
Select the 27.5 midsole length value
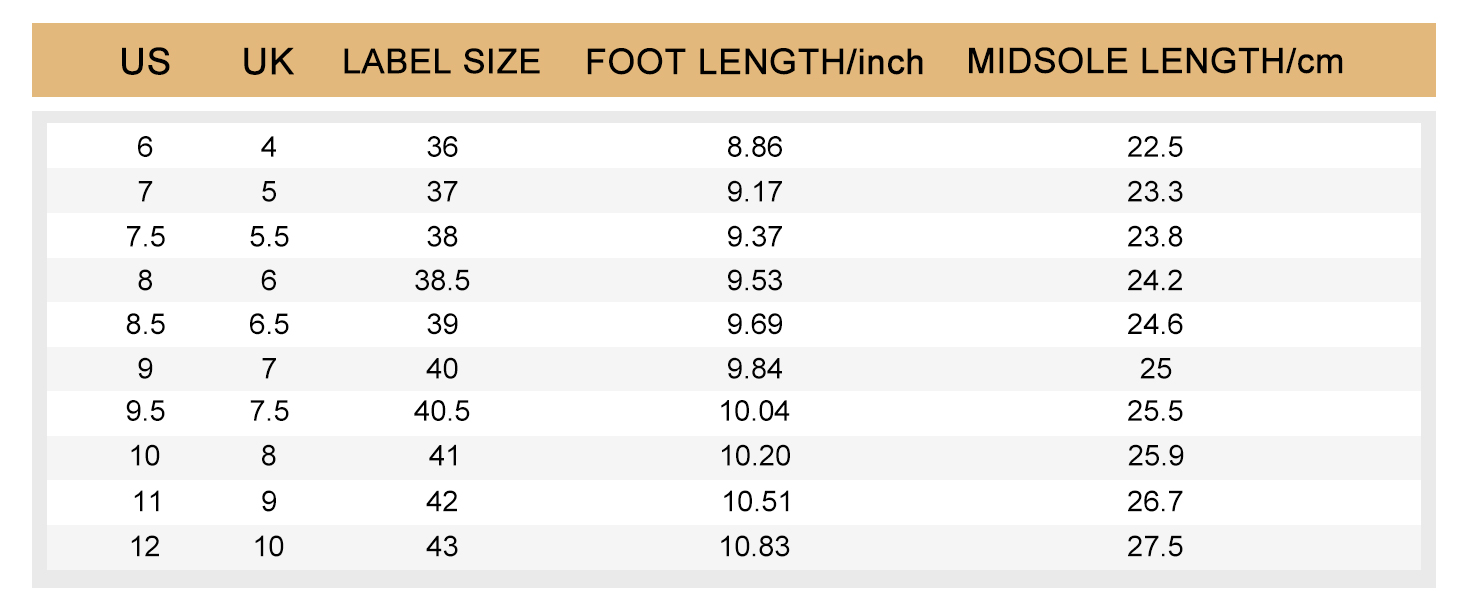[x=1155, y=546]
